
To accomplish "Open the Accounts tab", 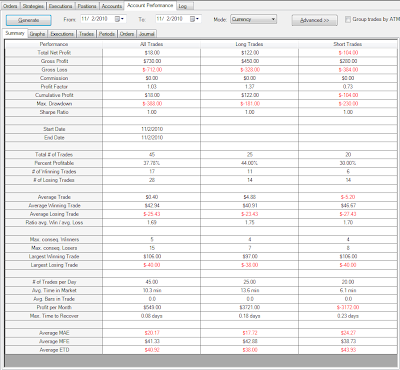I will 112,6.
